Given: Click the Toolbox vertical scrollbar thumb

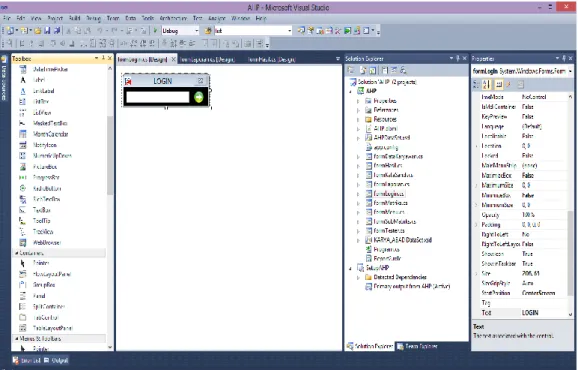Looking at the screenshot, I should click(110, 155).
